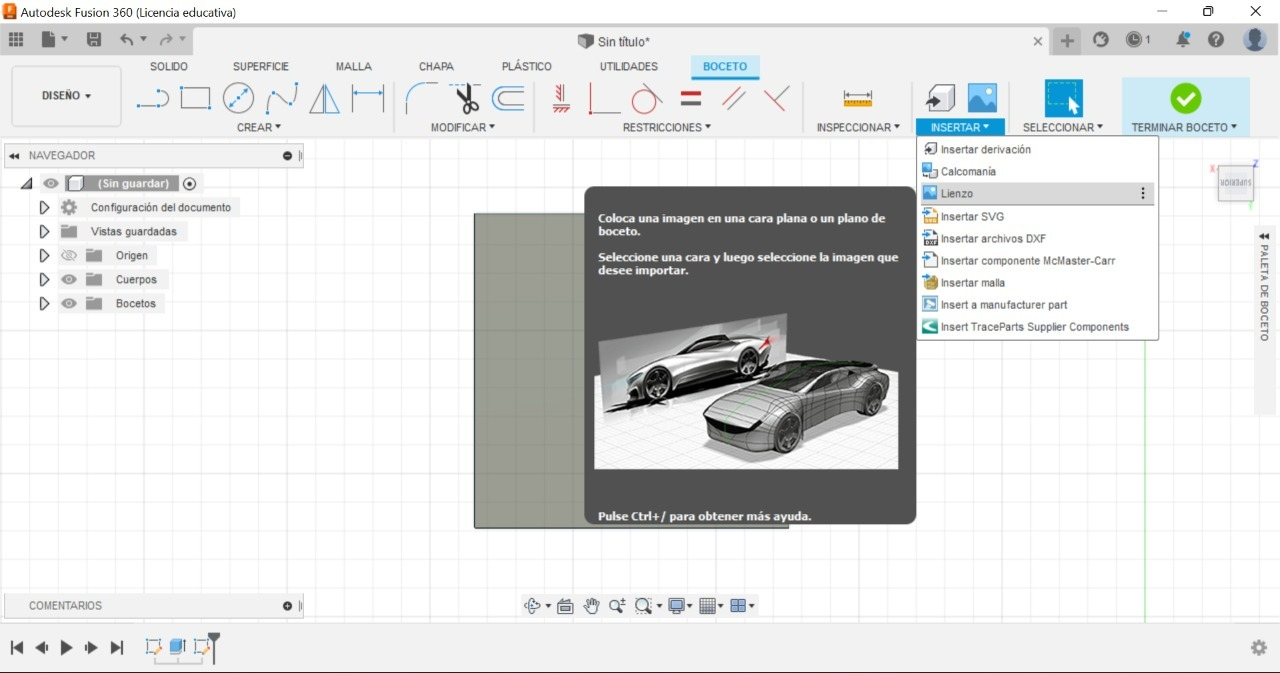Toggle visibility of Bocetos folder
Image resolution: width=1280 pixels, height=673 pixels.
(x=69, y=304)
